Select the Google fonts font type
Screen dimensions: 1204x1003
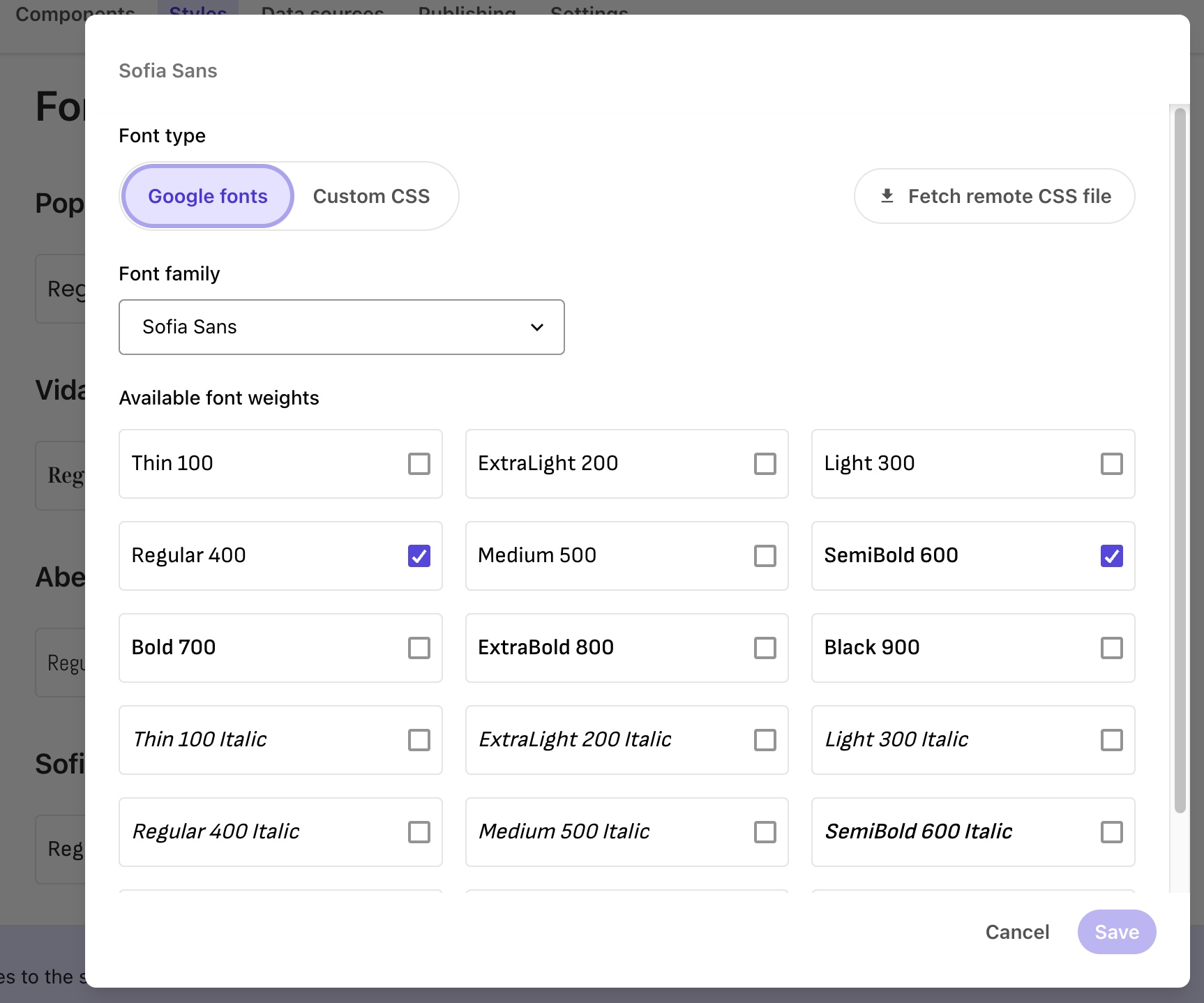tap(208, 196)
